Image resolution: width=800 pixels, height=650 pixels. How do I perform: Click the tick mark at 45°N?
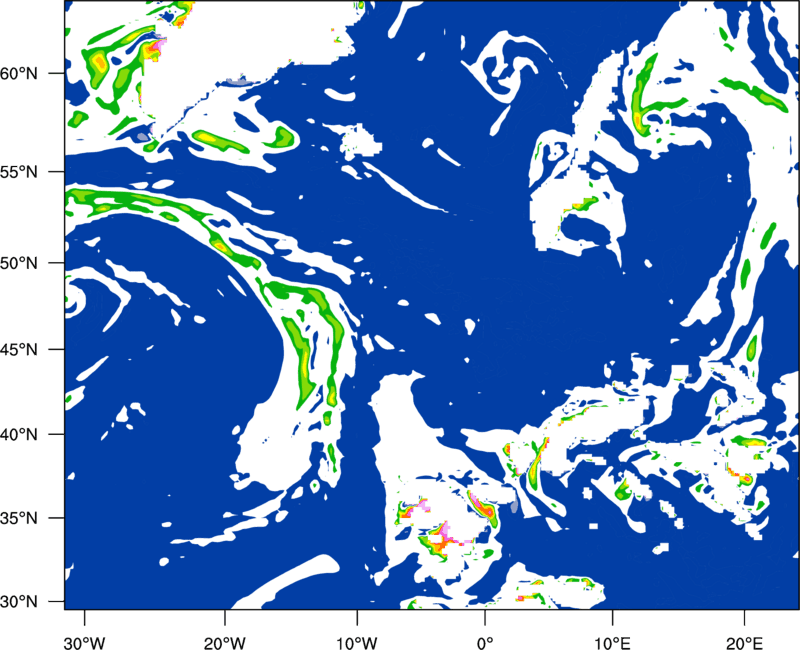[57, 349]
